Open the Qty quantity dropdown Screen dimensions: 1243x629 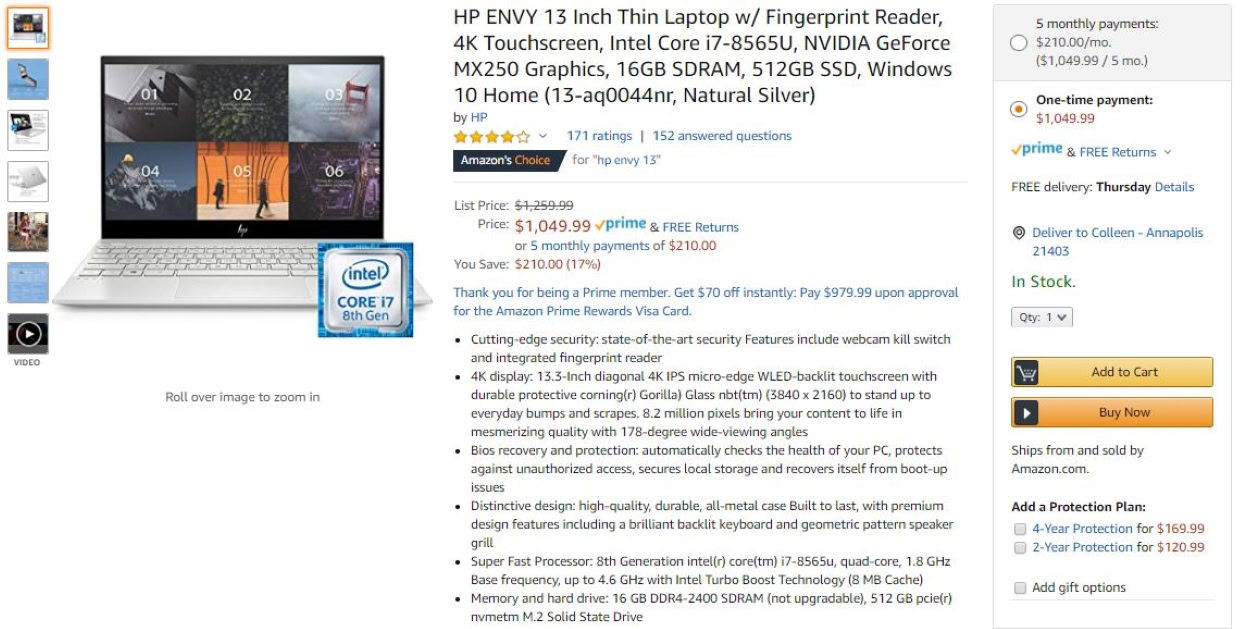coord(1042,317)
